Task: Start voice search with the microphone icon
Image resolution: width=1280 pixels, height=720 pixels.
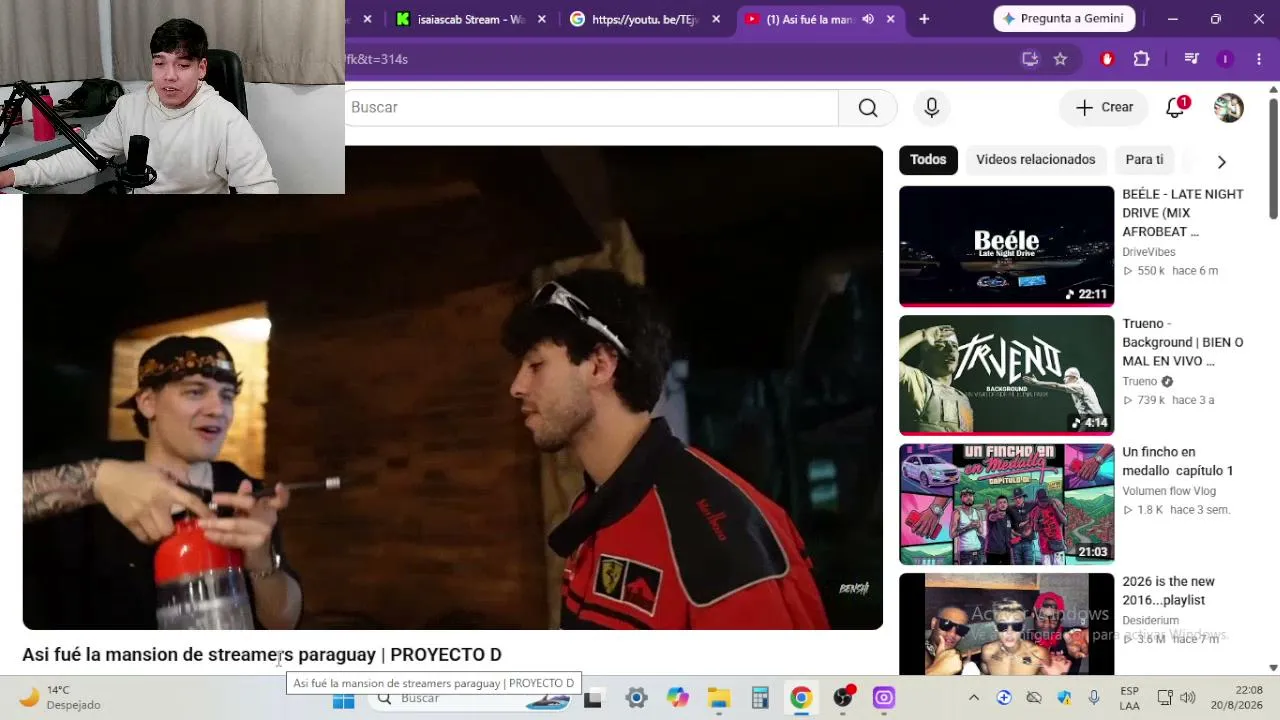Action: pyautogui.click(x=932, y=108)
